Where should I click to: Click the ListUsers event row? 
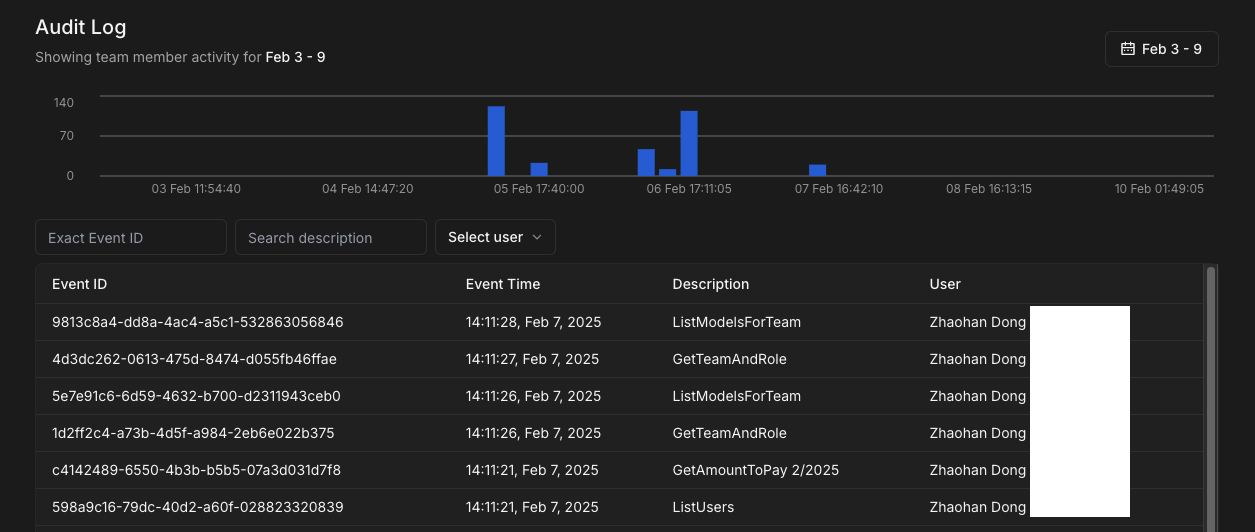click(x=703, y=507)
